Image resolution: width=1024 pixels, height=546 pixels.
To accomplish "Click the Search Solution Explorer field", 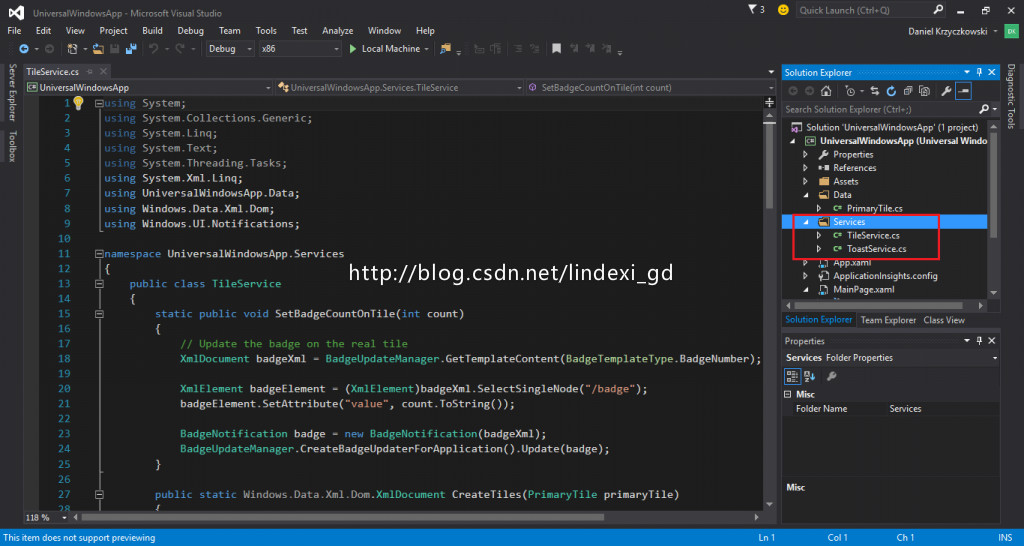I will coord(880,110).
